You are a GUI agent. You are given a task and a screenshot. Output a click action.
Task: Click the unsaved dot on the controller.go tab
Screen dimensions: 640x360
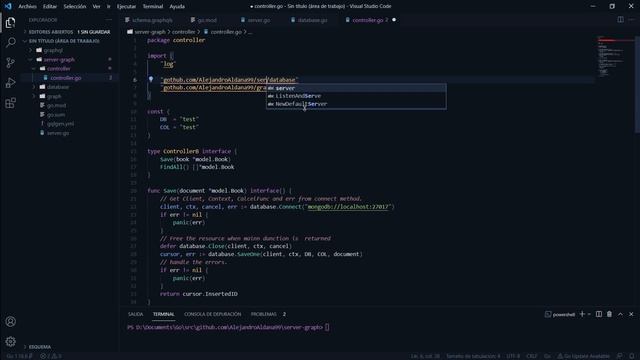pyautogui.click(x=394, y=20)
